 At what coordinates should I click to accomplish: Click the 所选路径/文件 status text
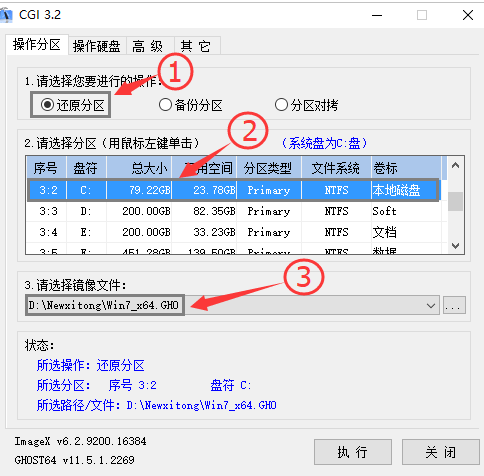point(156,405)
